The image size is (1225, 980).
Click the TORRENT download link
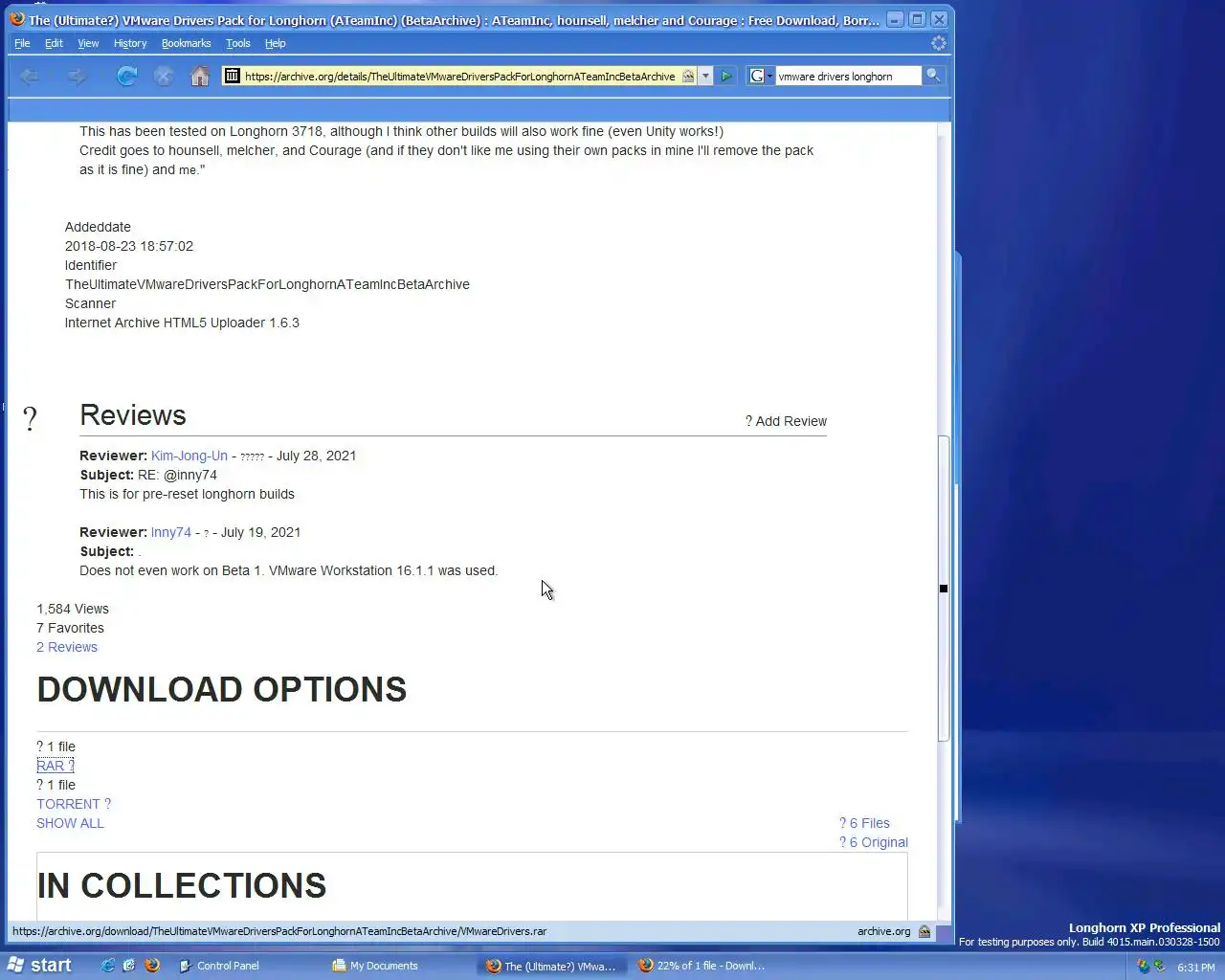tap(74, 804)
